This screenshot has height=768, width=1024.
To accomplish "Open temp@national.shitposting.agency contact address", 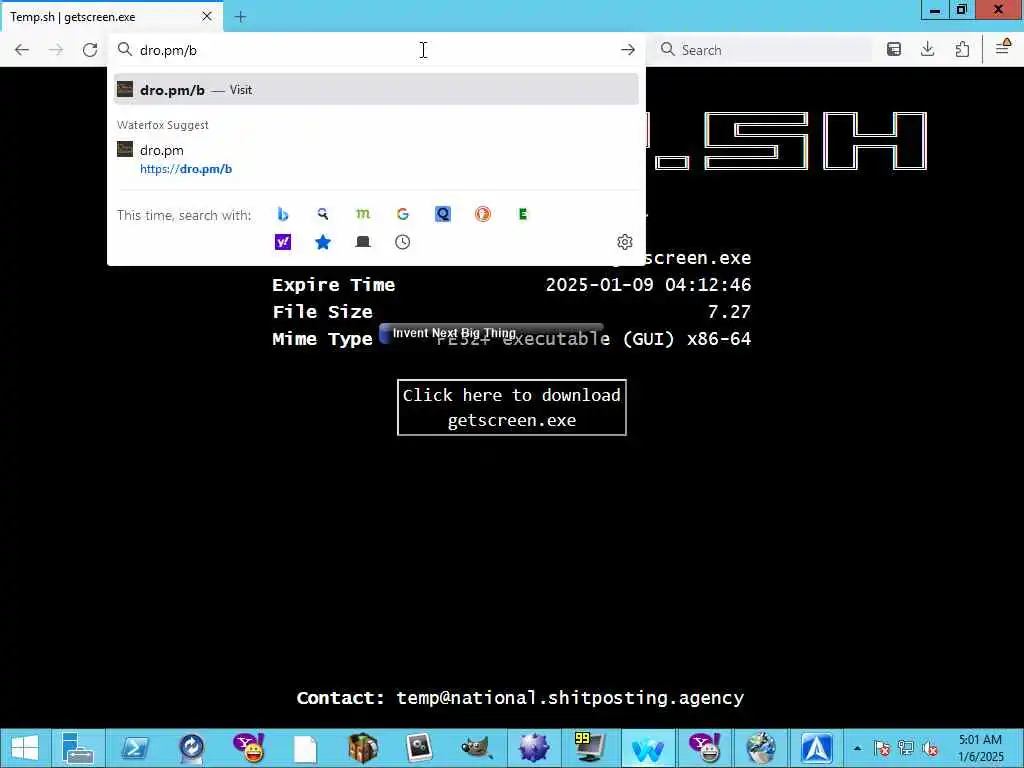I will [570, 698].
